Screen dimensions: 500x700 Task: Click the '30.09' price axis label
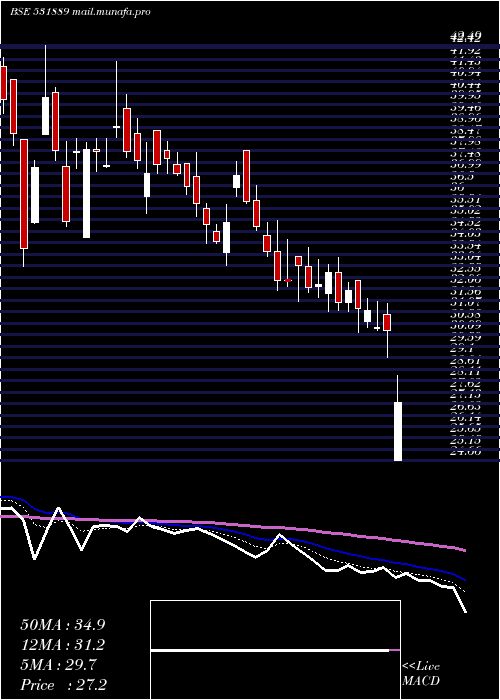[x=465, y=327]
